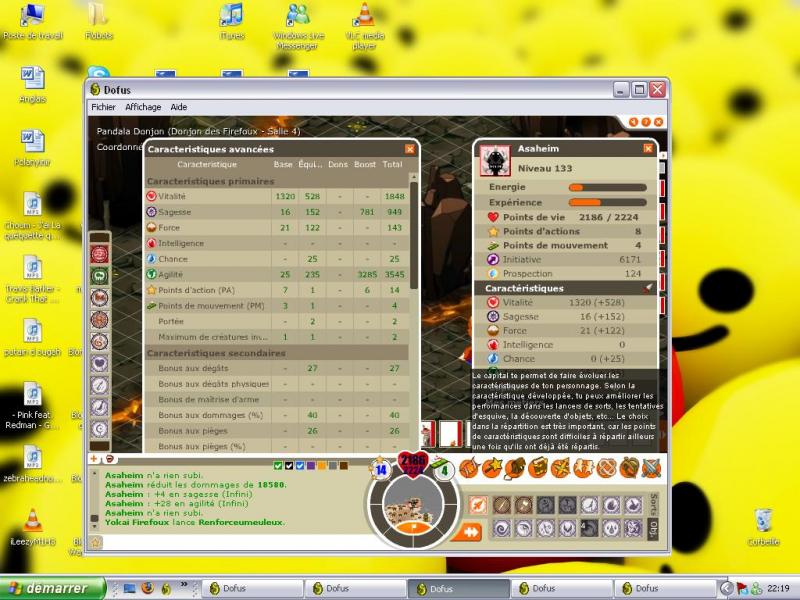
Task: Click Sagesse row in the Asaheim panel
Action: coord(566,316)
